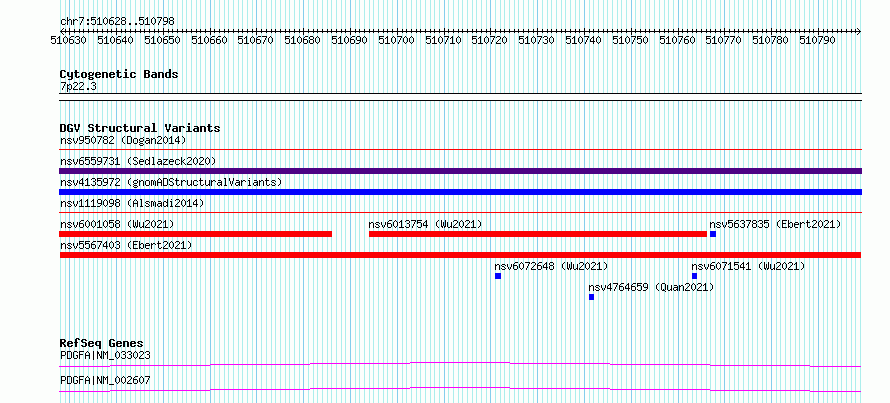Click the RefSeq Genes track title
The height and width of the screenshot is (403, 890).
pos(102,343)
